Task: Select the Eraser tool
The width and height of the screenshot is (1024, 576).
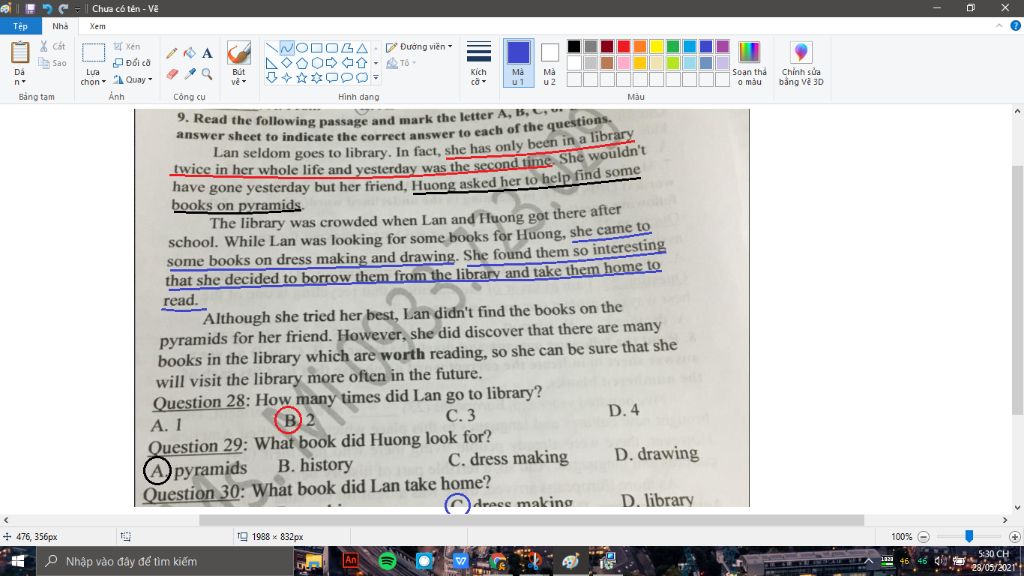Action: point(172,74)
